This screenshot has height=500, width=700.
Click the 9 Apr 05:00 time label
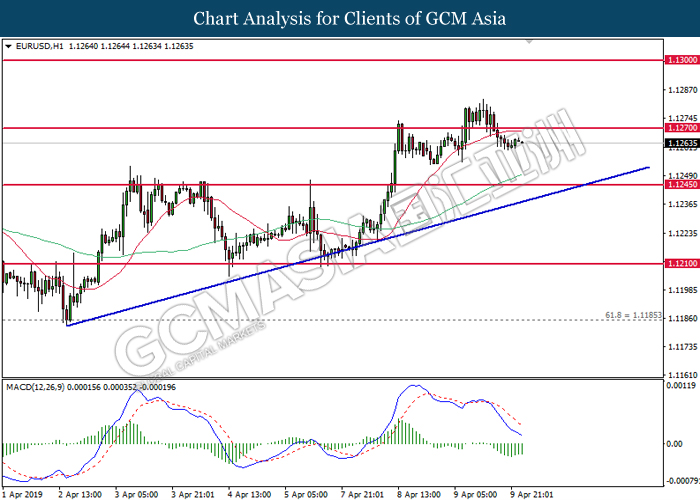[x=475, y=494]
